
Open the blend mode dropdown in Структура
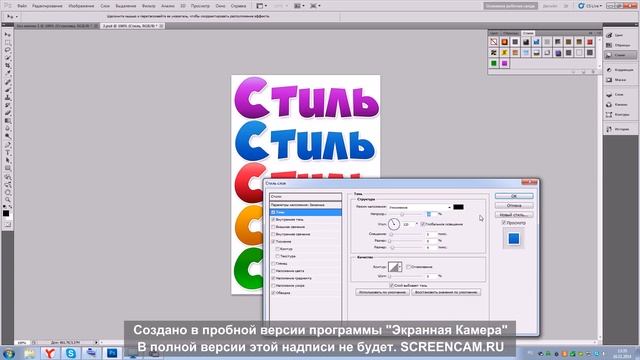(x=420, y=207)
